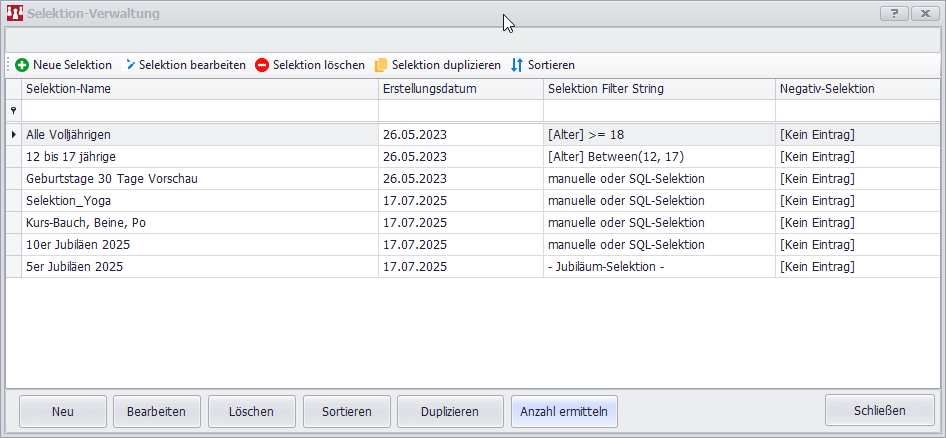Click the row indicator arrow for Alle Volljährigen
Viewport: 946px width, 438px height.
(x=13, y=134)
